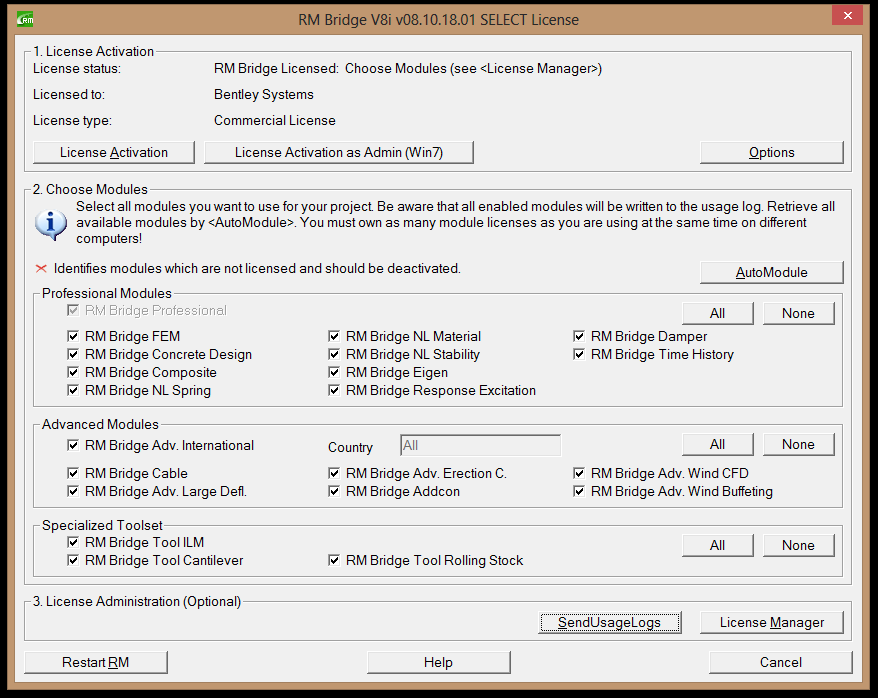Disable RM Bridge Tool Rolling Stock
The image size is (878, 698).
pyautogui.click(x=334, y=560)
